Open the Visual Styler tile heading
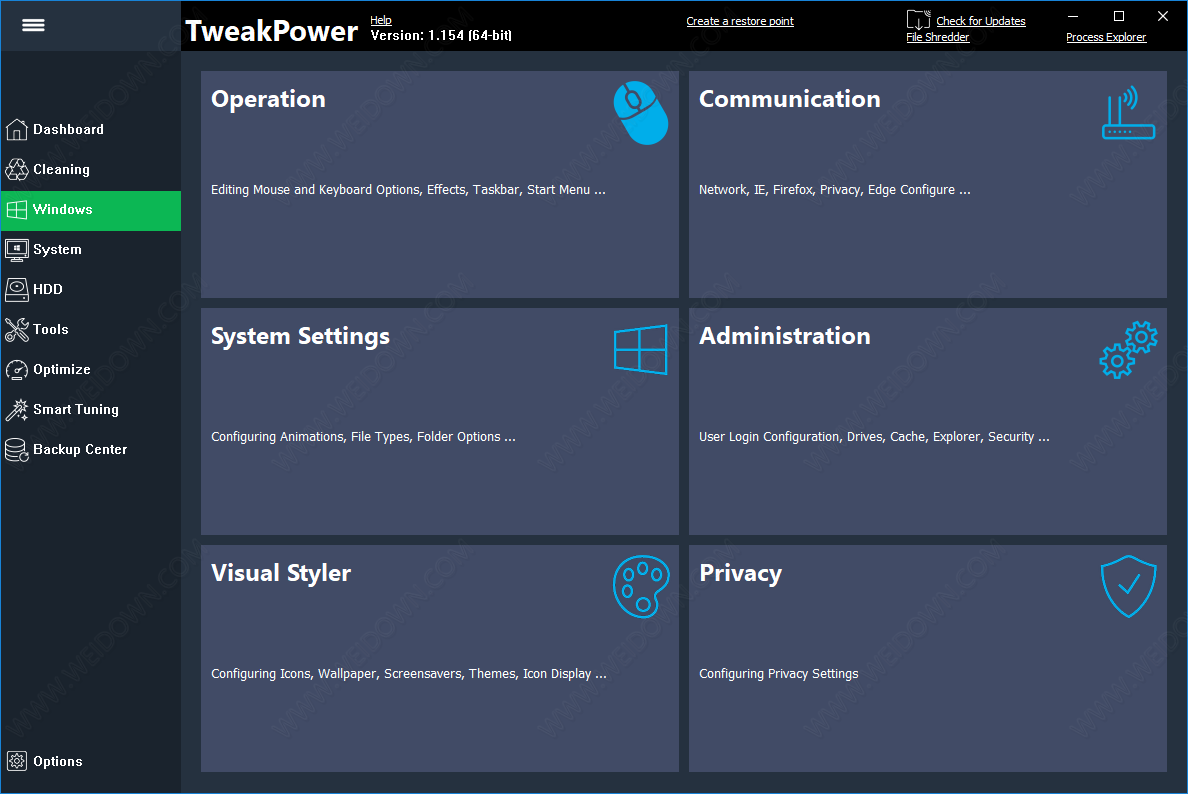 [281, 574]
